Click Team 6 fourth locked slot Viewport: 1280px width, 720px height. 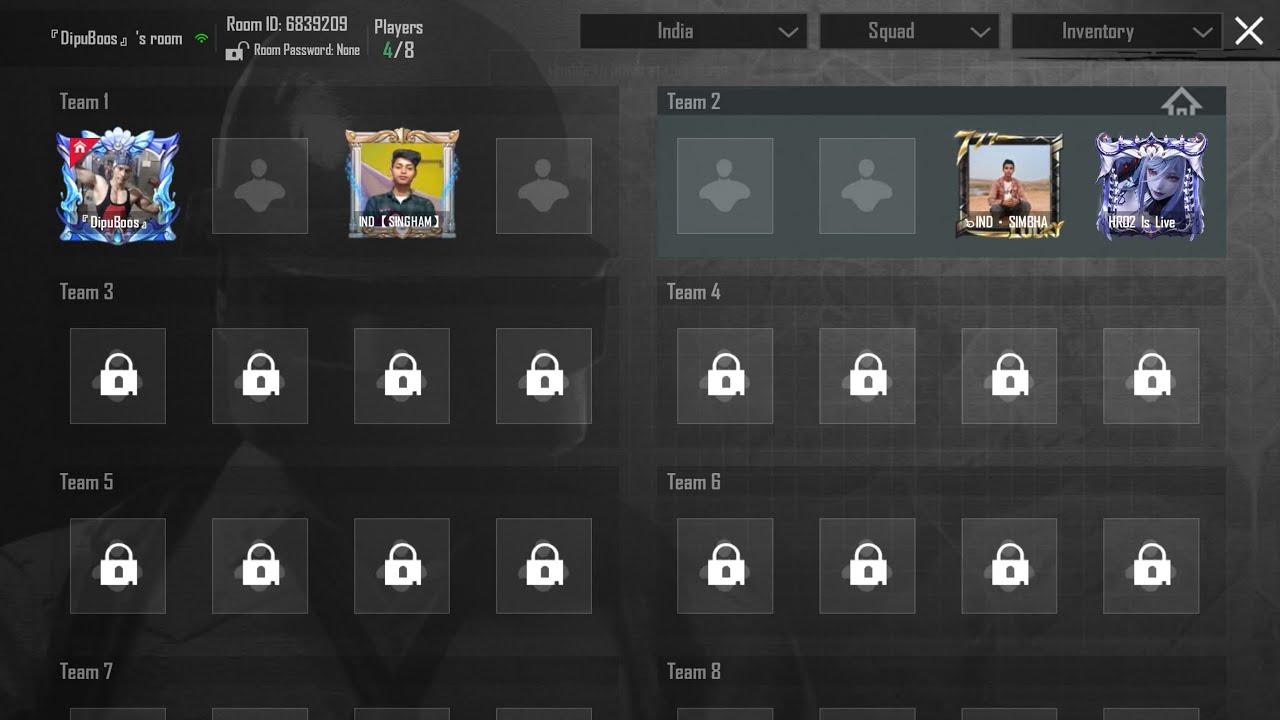point(1151,566)
